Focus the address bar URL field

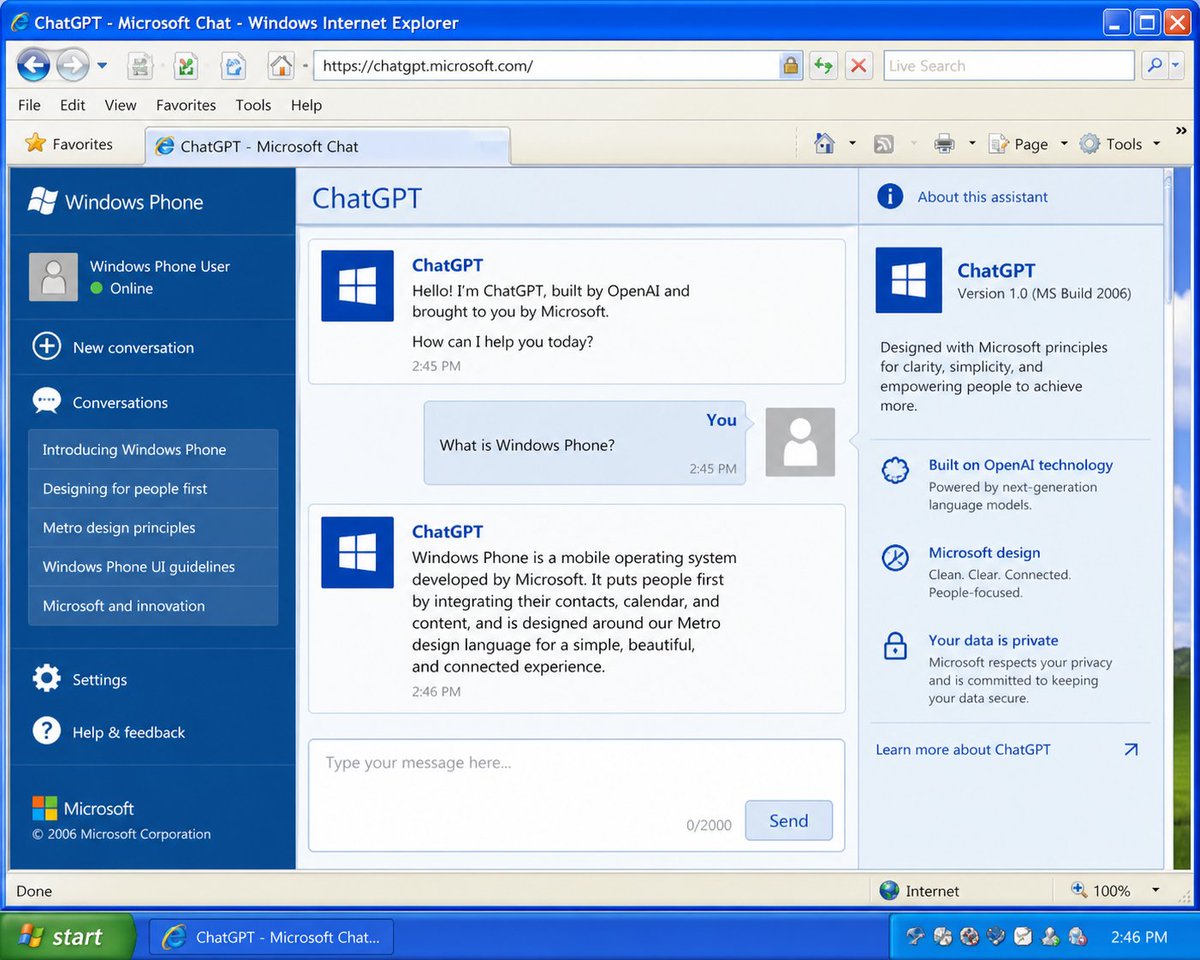tap(546, 66)
